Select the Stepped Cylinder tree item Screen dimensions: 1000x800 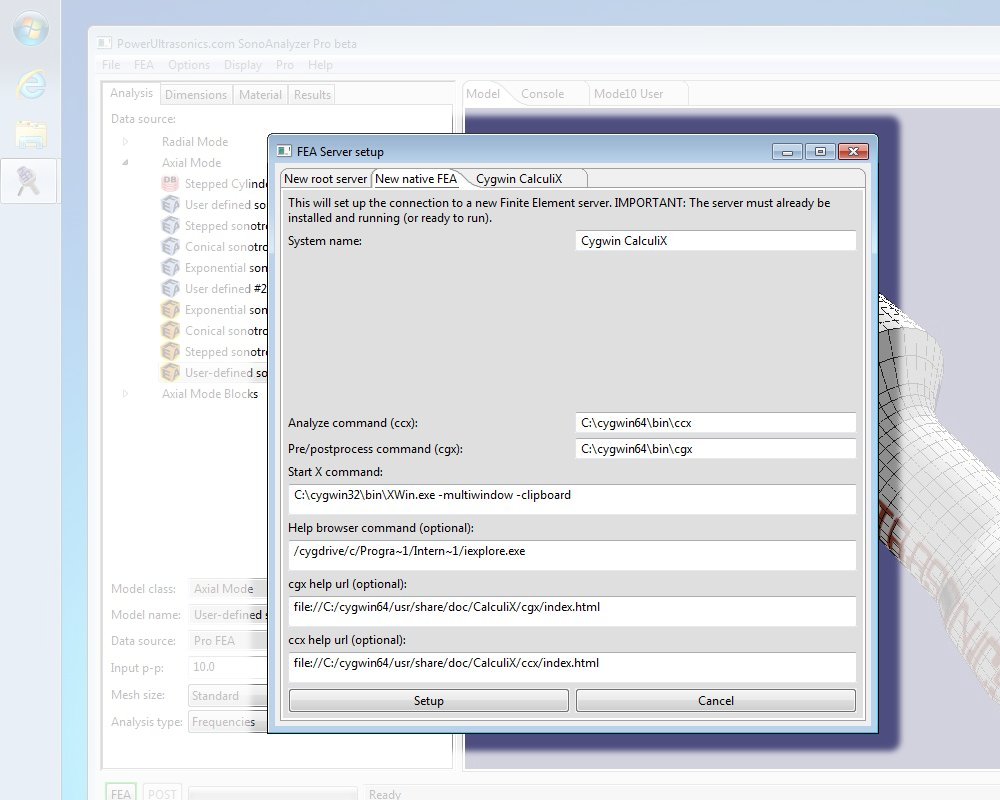coord(226,184)
